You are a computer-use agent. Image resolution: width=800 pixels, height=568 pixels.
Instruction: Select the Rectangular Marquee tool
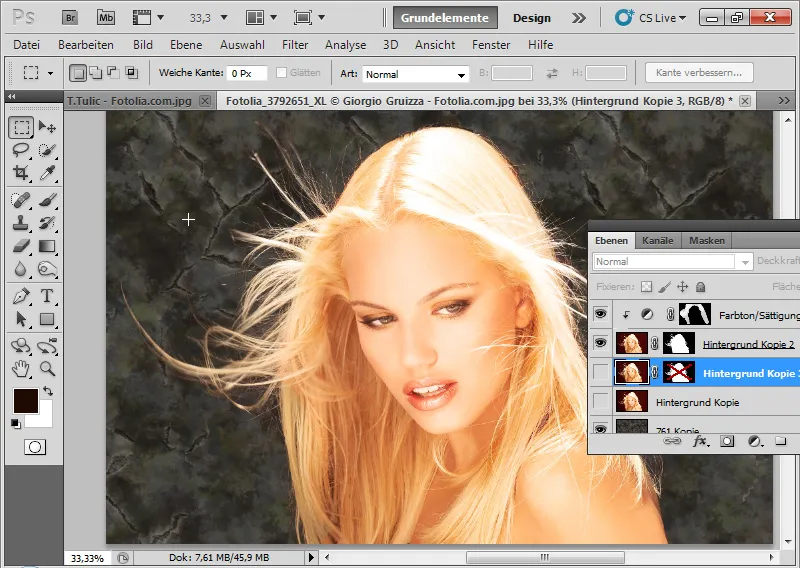point(21,127)
